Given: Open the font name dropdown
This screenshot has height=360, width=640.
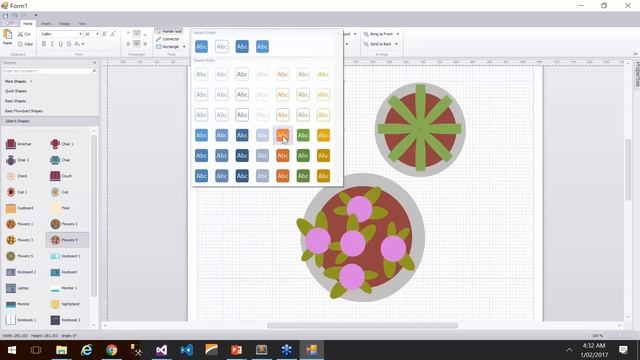Looking at the screenshot, I should pyautogui.click(x=80, y=34).
